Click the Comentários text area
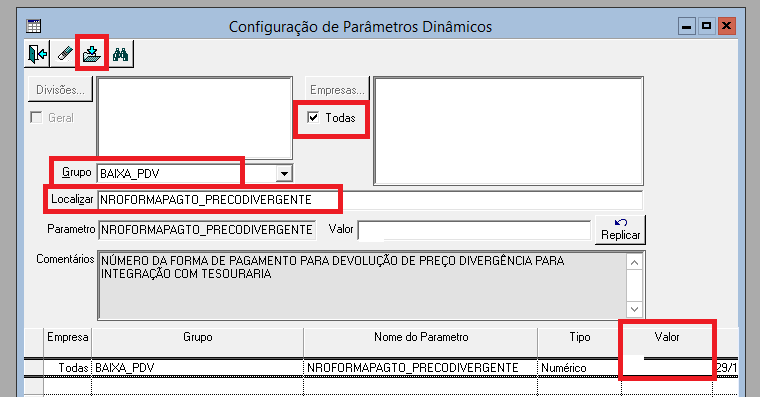 (362, 285)
